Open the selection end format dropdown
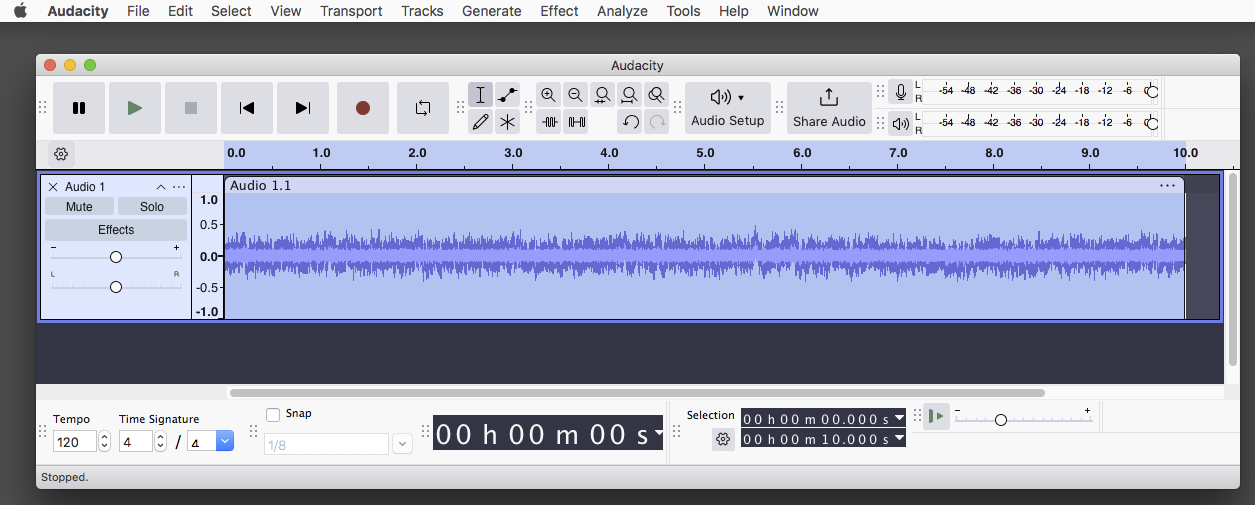Screen dimensions: 1255x505 899,439
